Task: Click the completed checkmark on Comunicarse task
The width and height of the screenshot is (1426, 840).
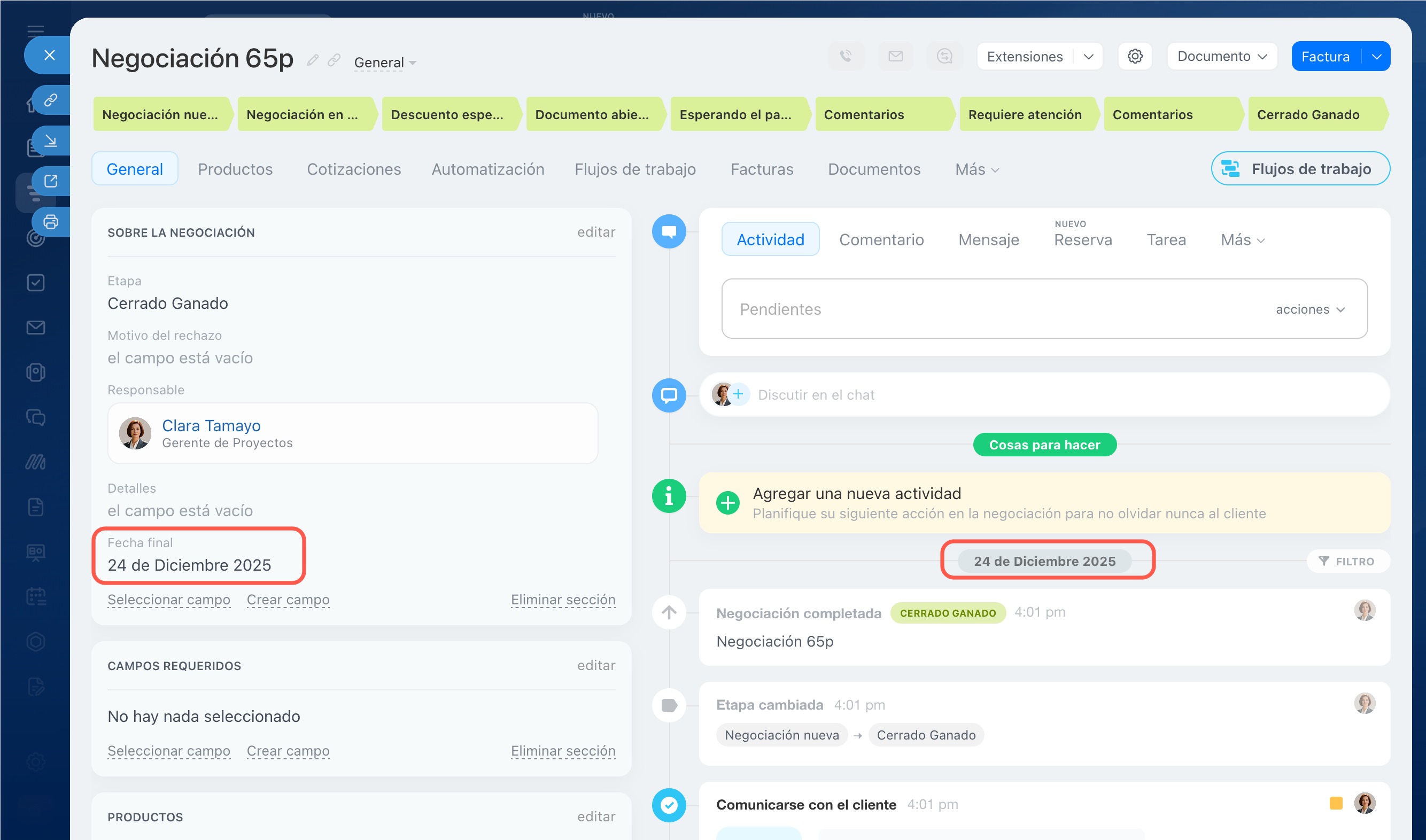Action: coord(669,804)
